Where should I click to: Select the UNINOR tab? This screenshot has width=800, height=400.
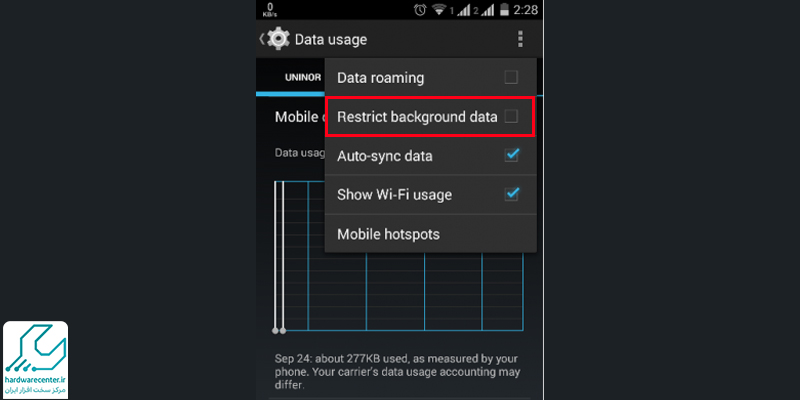(303, 78)
